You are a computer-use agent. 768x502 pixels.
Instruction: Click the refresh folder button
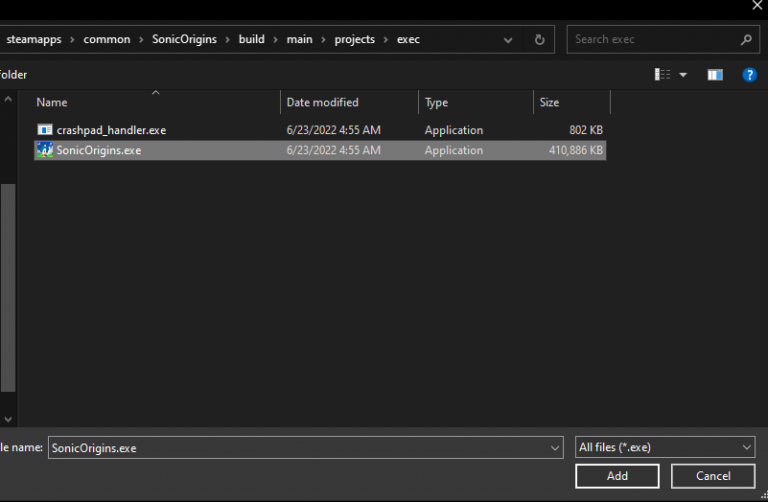coord(540,40)
